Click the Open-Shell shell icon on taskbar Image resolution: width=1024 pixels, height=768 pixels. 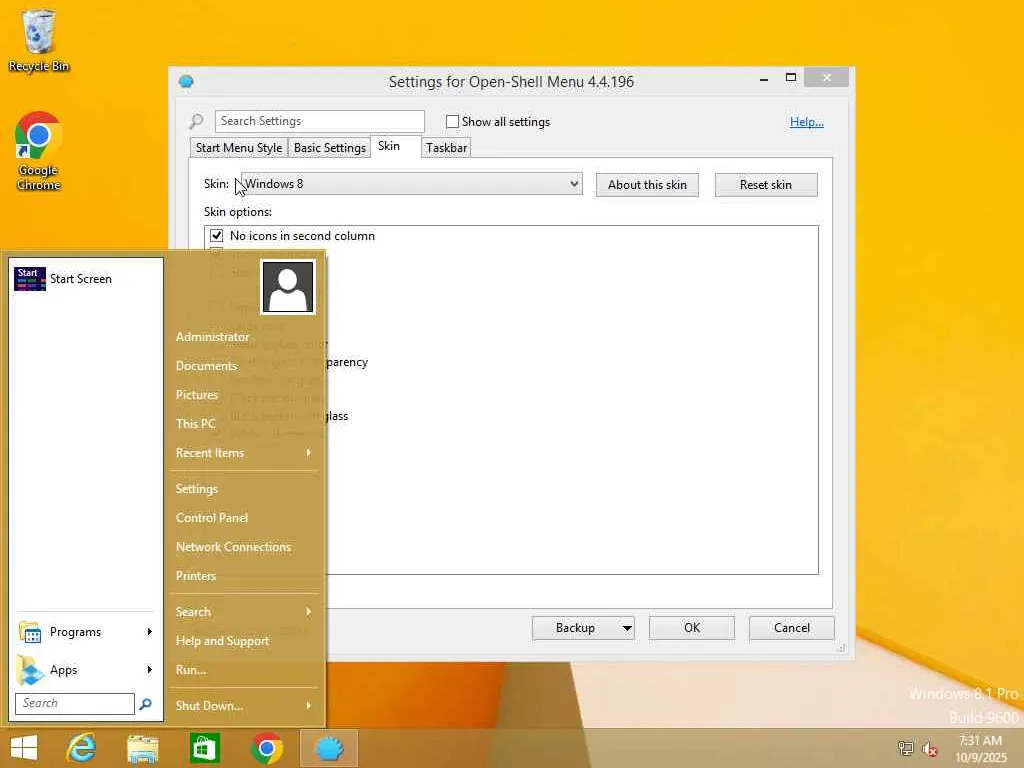[329, 748]
